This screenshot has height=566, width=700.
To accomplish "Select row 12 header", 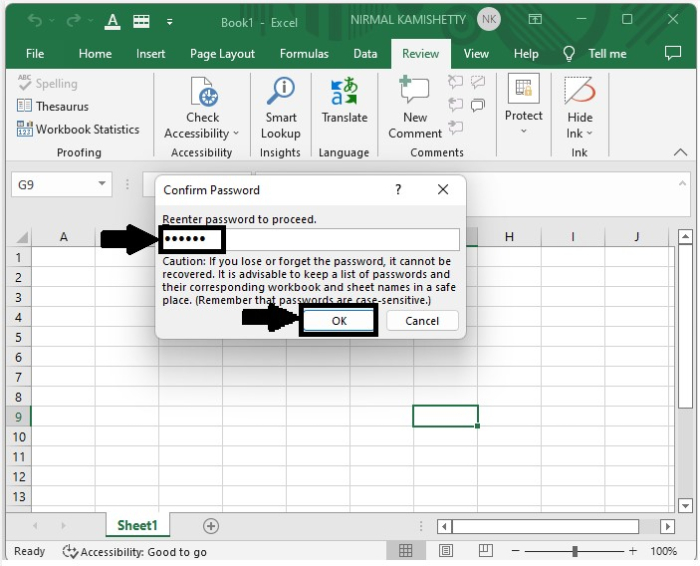I will [18, 477].
